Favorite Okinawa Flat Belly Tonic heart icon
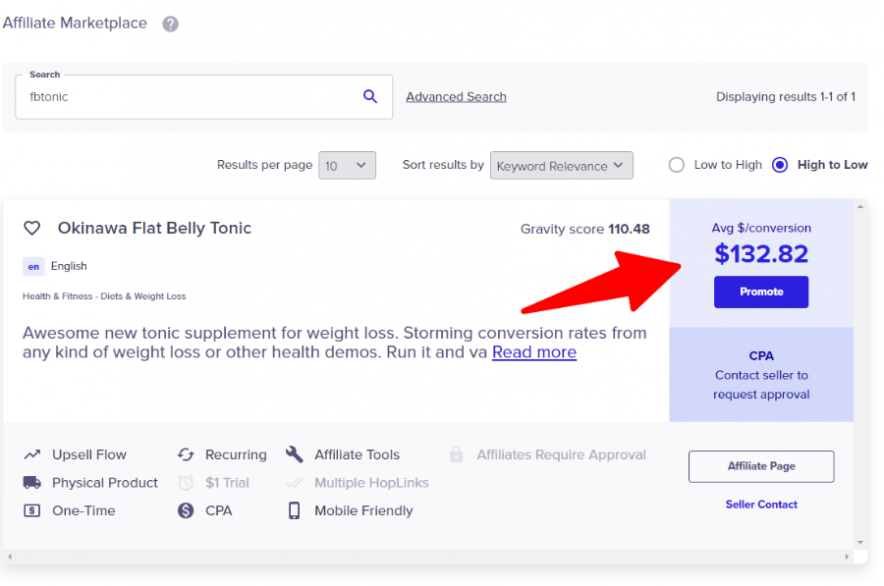Viewport: 884px width, 586px height. point(32,228)
